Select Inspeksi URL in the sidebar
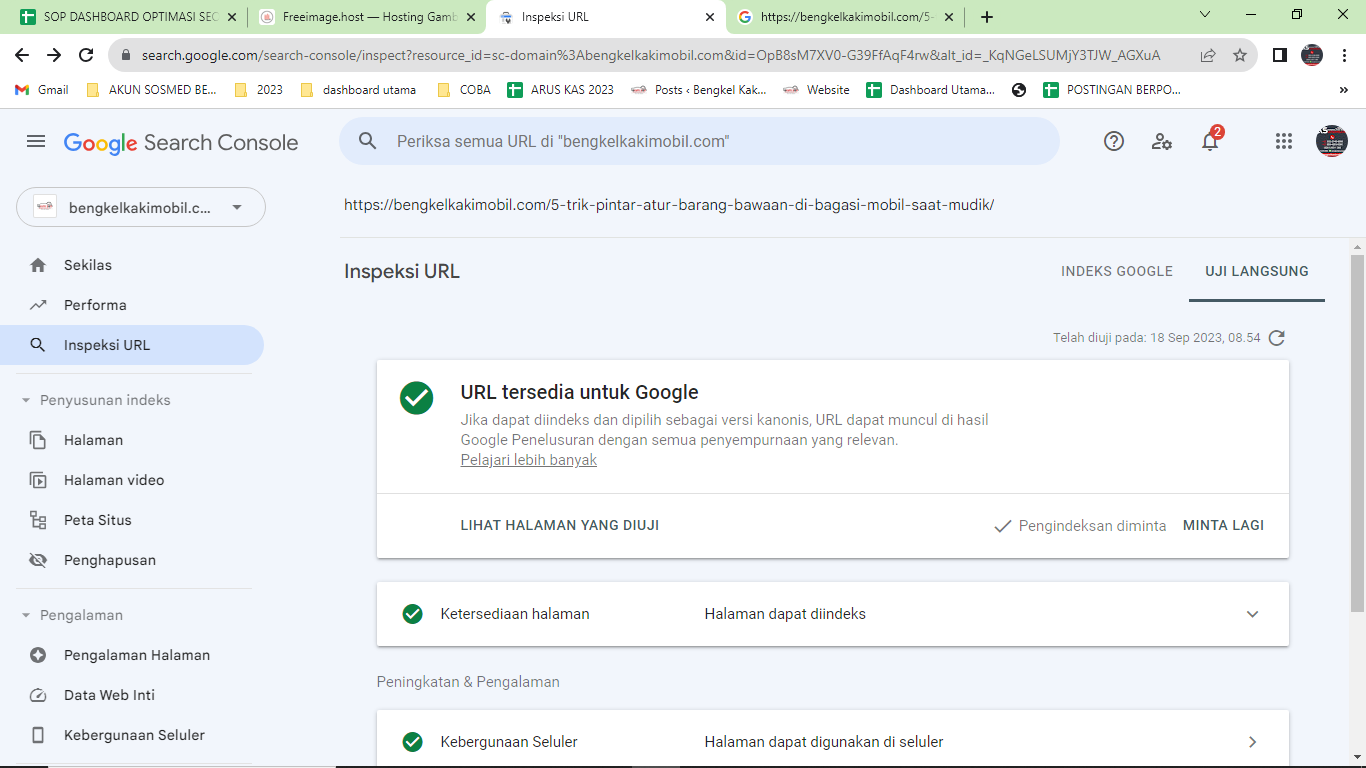The width and height of the screenshot is (1366, 768). 132,345
